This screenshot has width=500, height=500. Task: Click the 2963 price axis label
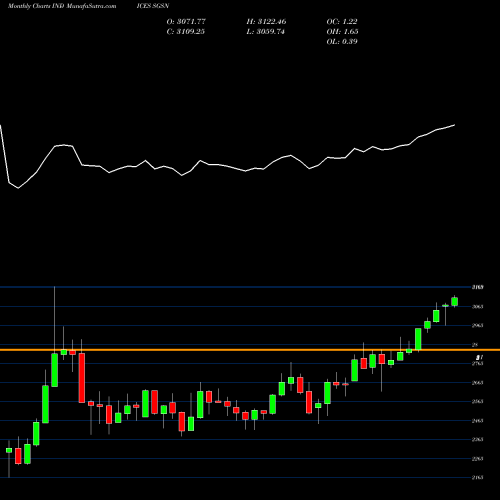coord(477,325)
